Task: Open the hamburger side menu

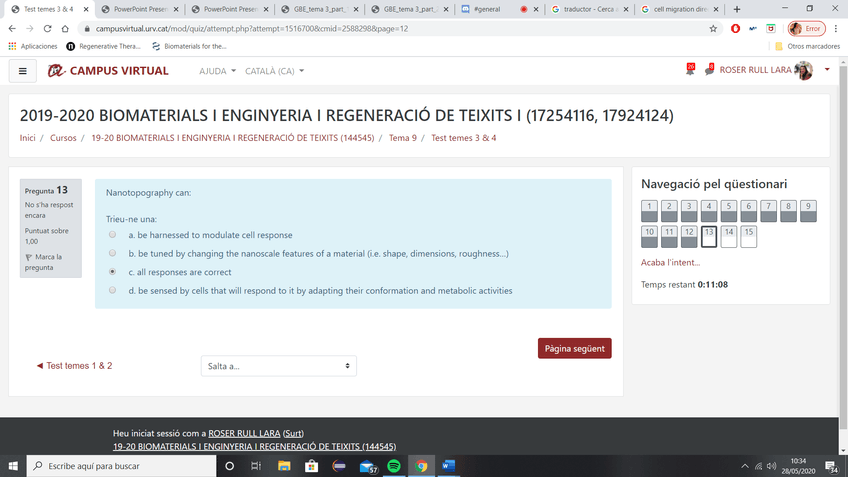Action: click(22, 71)
